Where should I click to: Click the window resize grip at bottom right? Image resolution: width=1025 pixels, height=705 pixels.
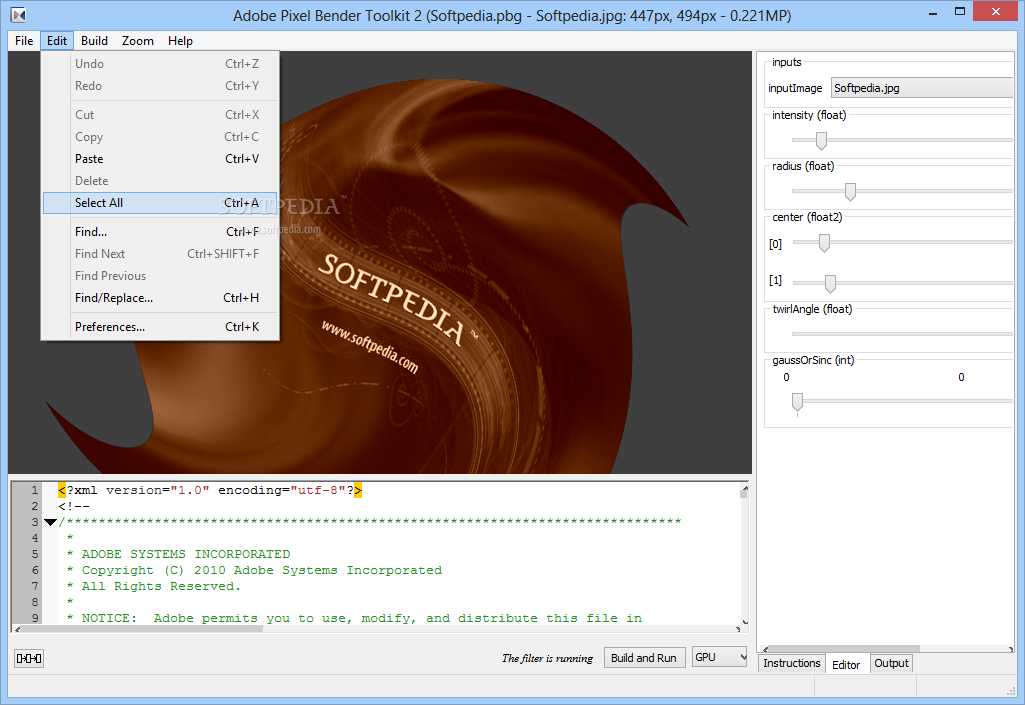(x=1010, y=690)
